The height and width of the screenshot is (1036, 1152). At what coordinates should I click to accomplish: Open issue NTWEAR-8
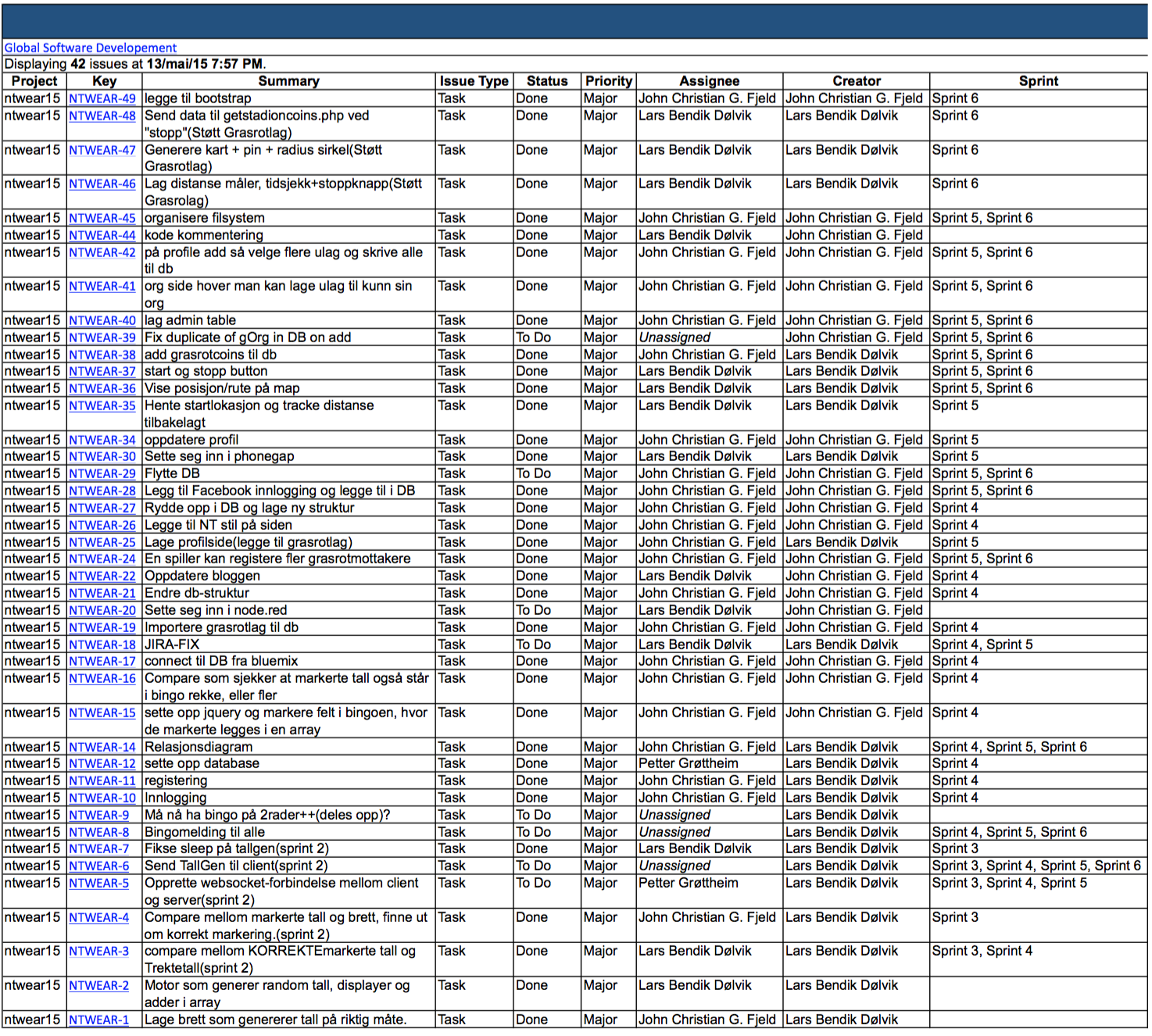click(99, 832)
